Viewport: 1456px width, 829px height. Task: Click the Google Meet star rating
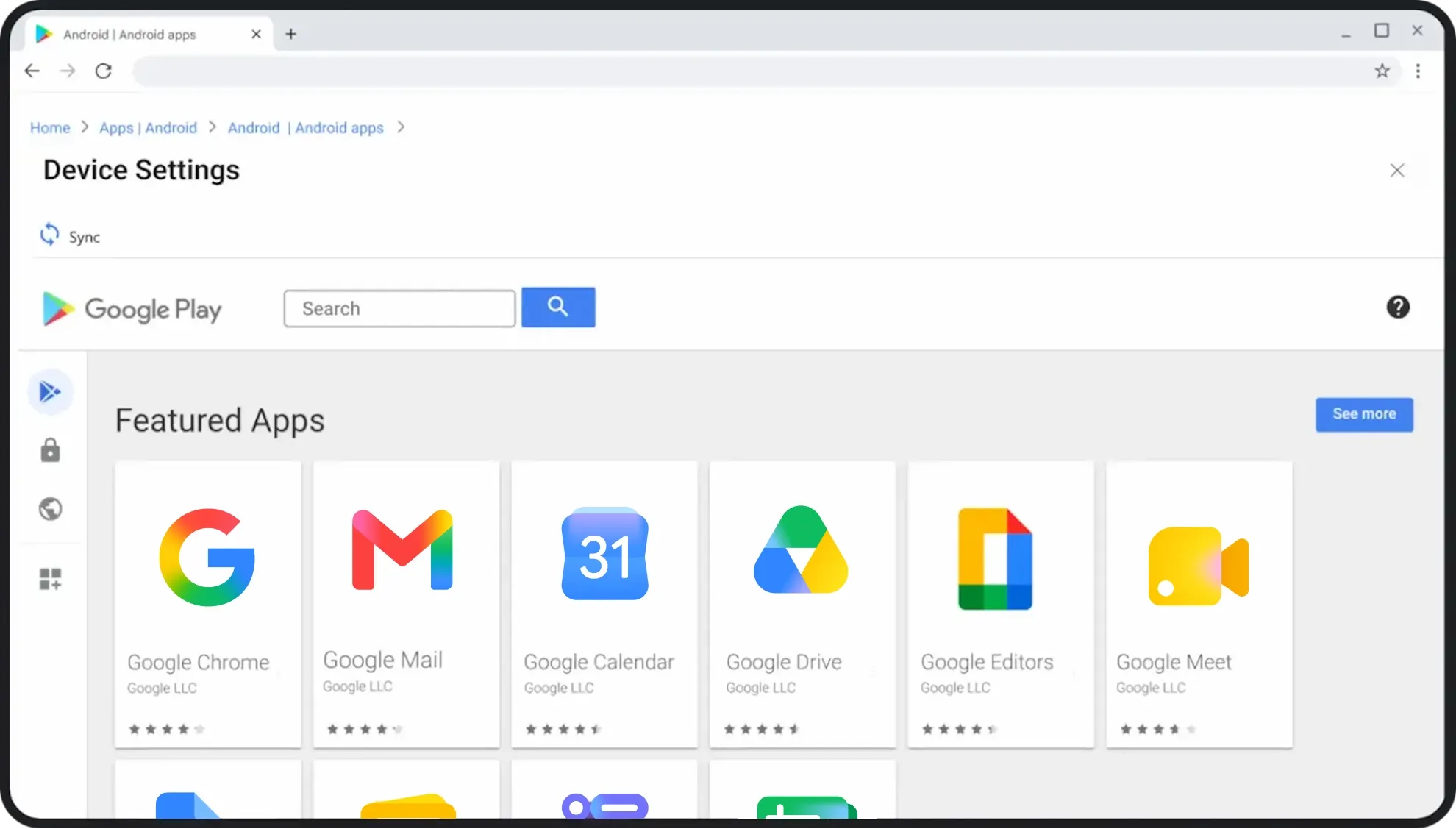coord(1158,729)
